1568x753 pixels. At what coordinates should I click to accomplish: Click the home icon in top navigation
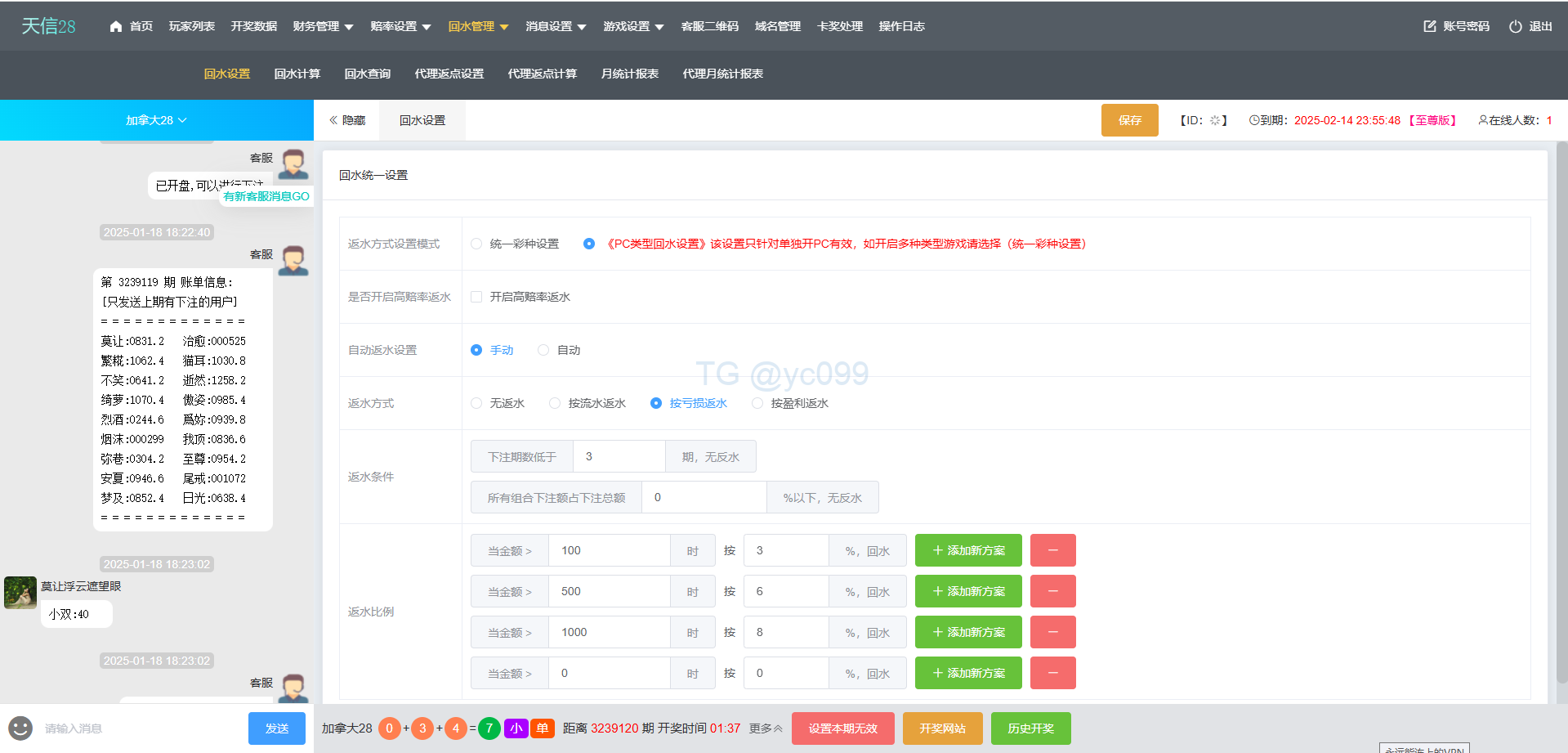point(116,26)
